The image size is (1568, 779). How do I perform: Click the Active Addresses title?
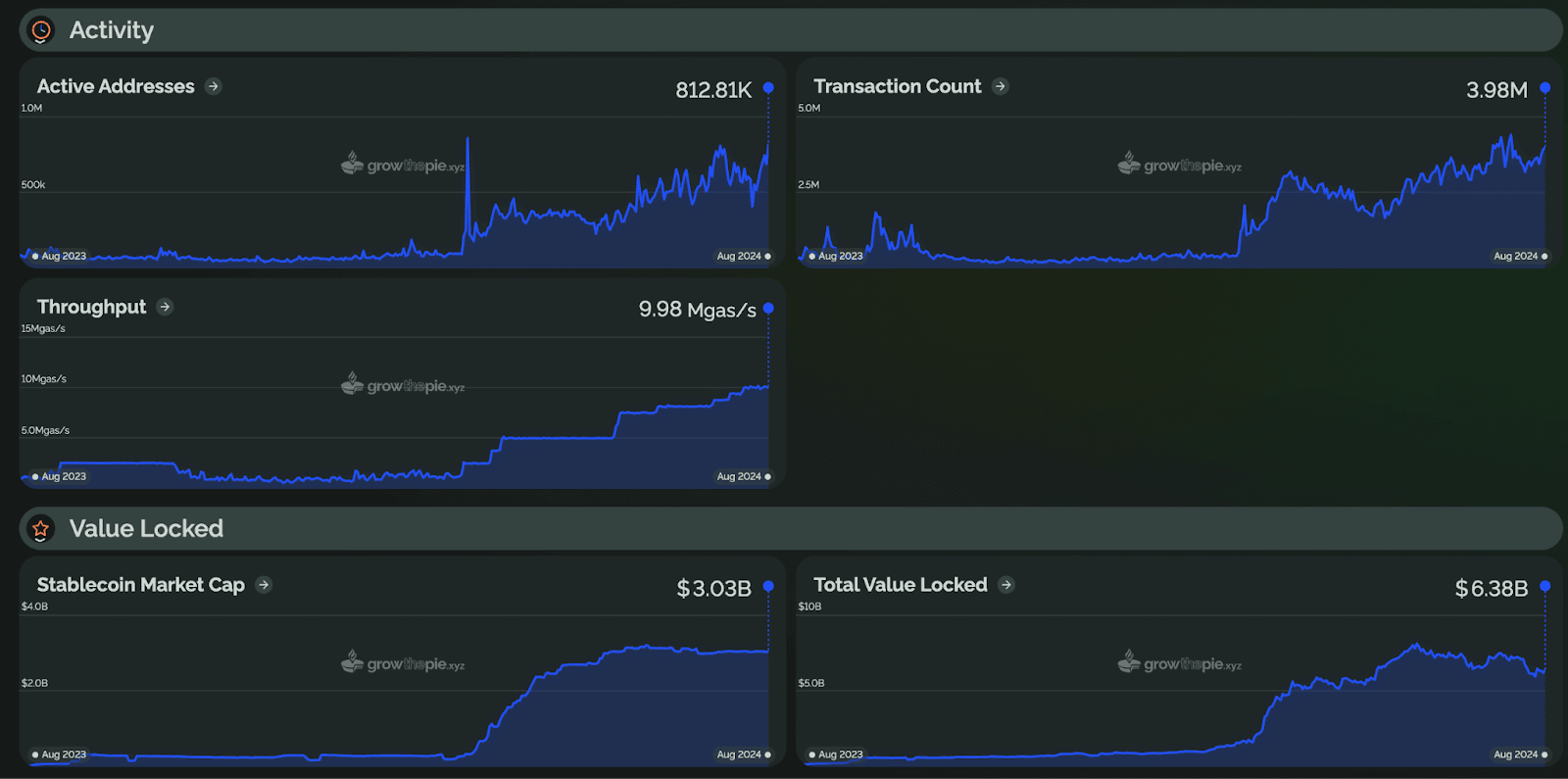point(116,86)
